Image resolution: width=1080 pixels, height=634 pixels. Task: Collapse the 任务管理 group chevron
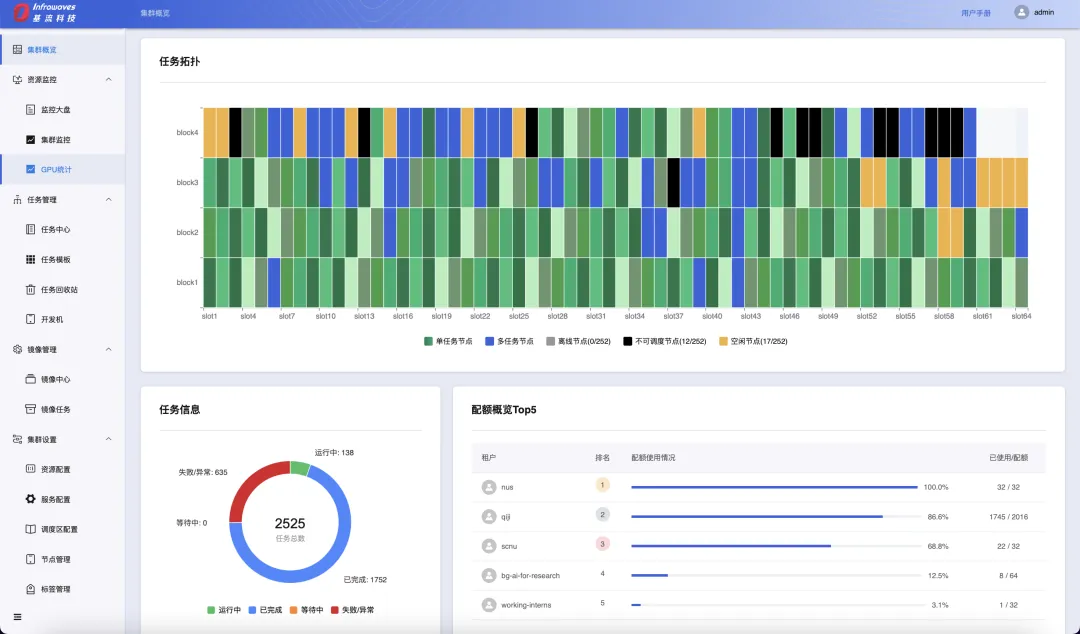(108, 200)
